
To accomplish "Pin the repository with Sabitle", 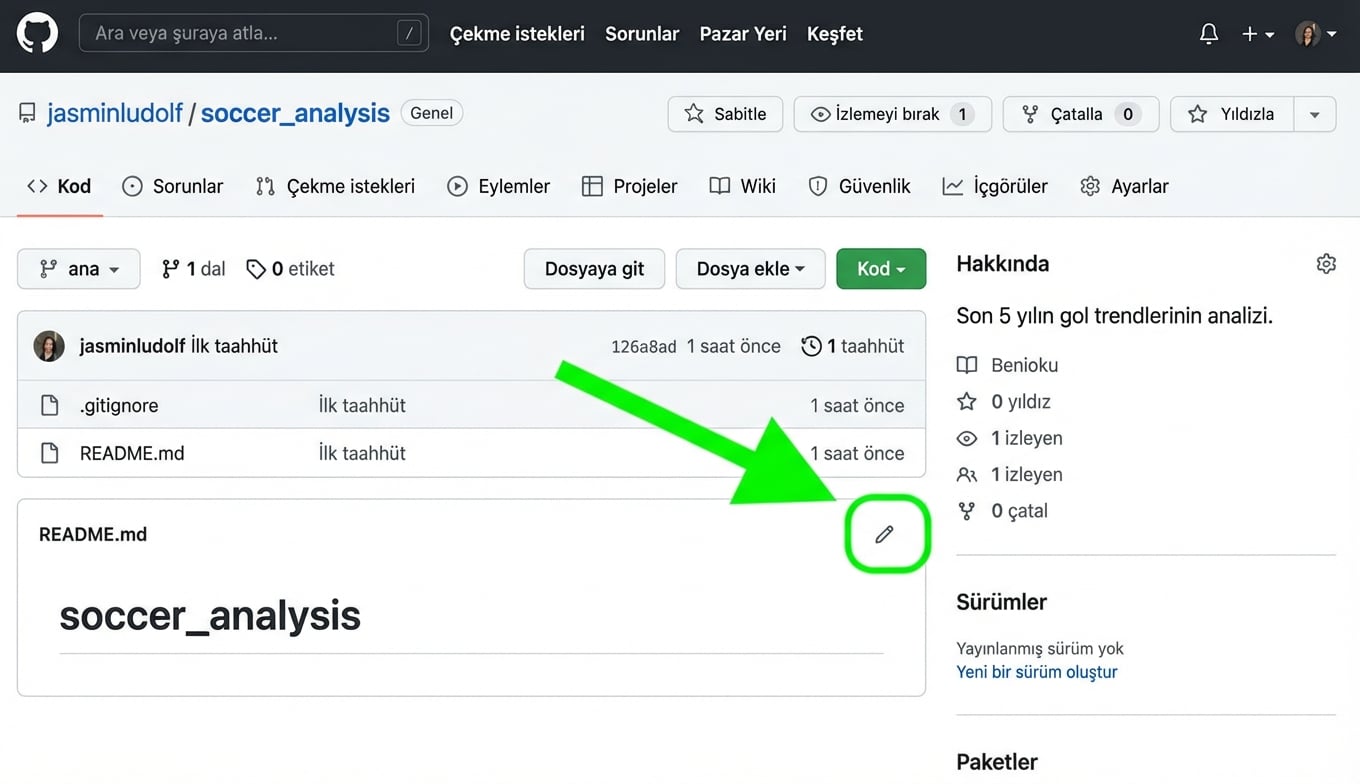I will pos(725,114).
